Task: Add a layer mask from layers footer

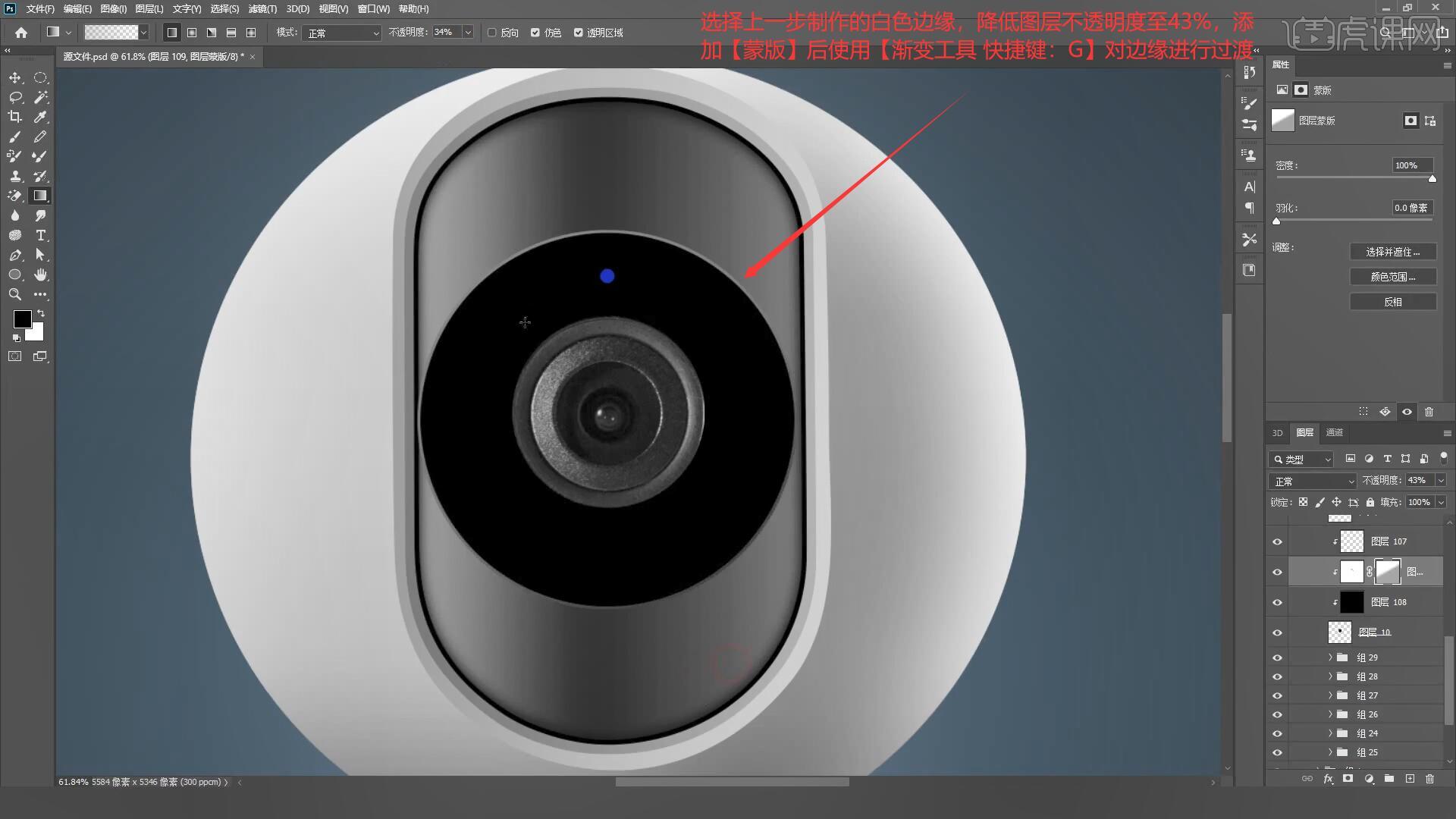Action: [1348, 779]
